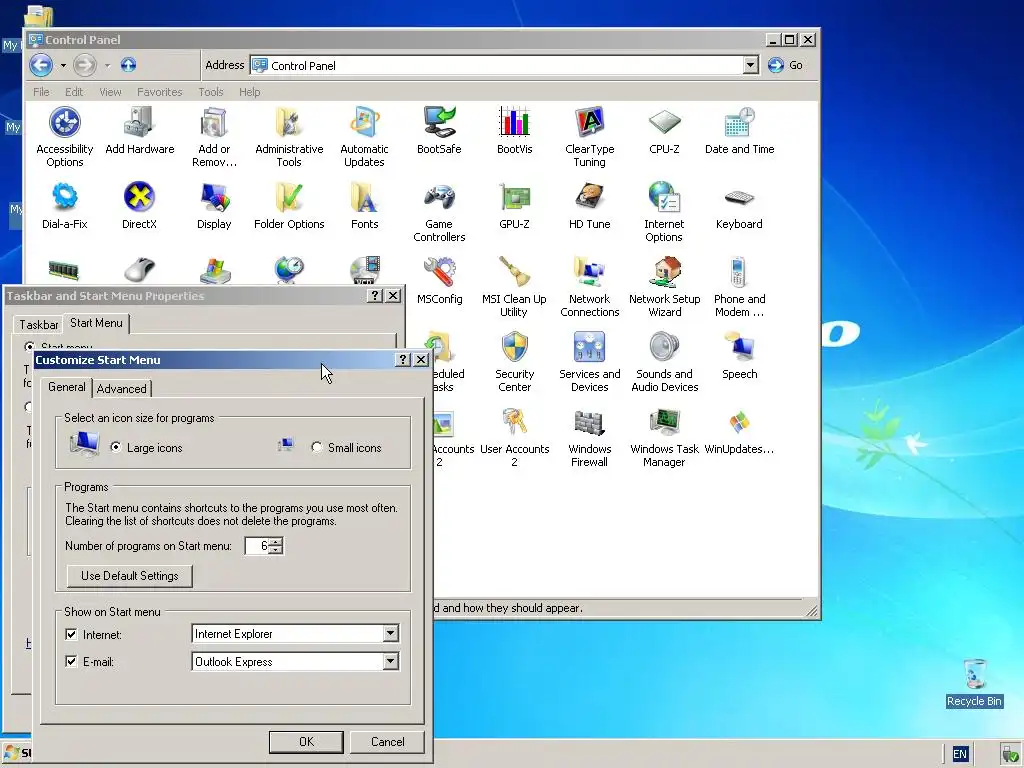Open ClearType Tuning icon
This screenshot has width=1024, height=768.
coord(589,136)
